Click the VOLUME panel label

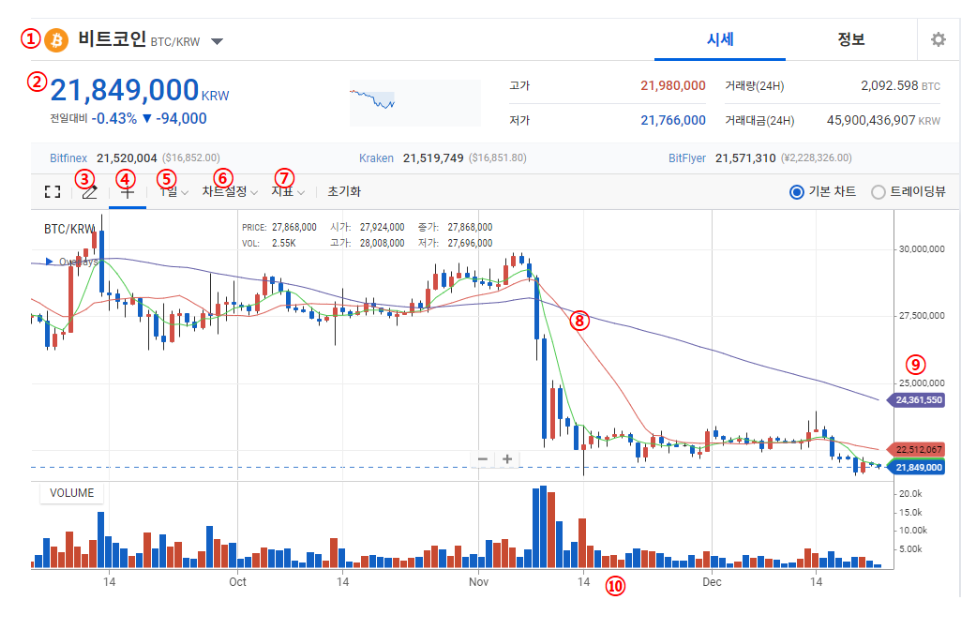point(71,493)
